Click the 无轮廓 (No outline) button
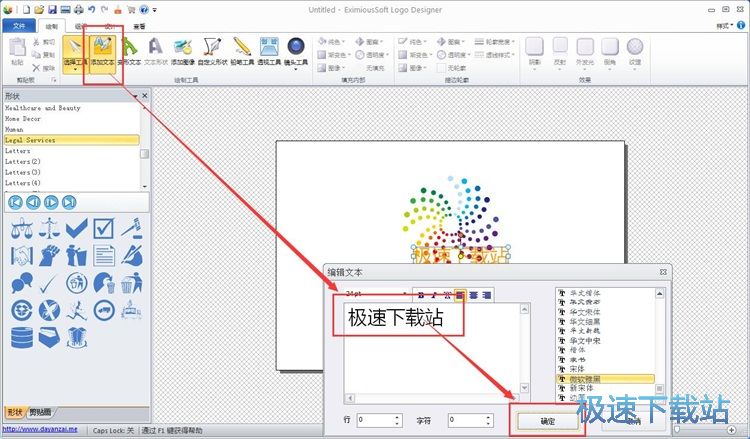 [452, 68]
